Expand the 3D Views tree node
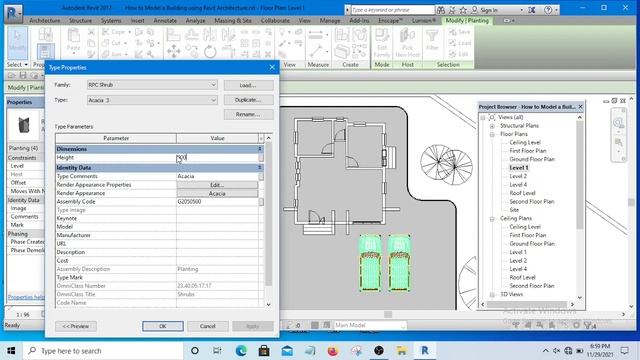Screen dimensions: 640x360 pyautogui.click(x=492, y=295)
